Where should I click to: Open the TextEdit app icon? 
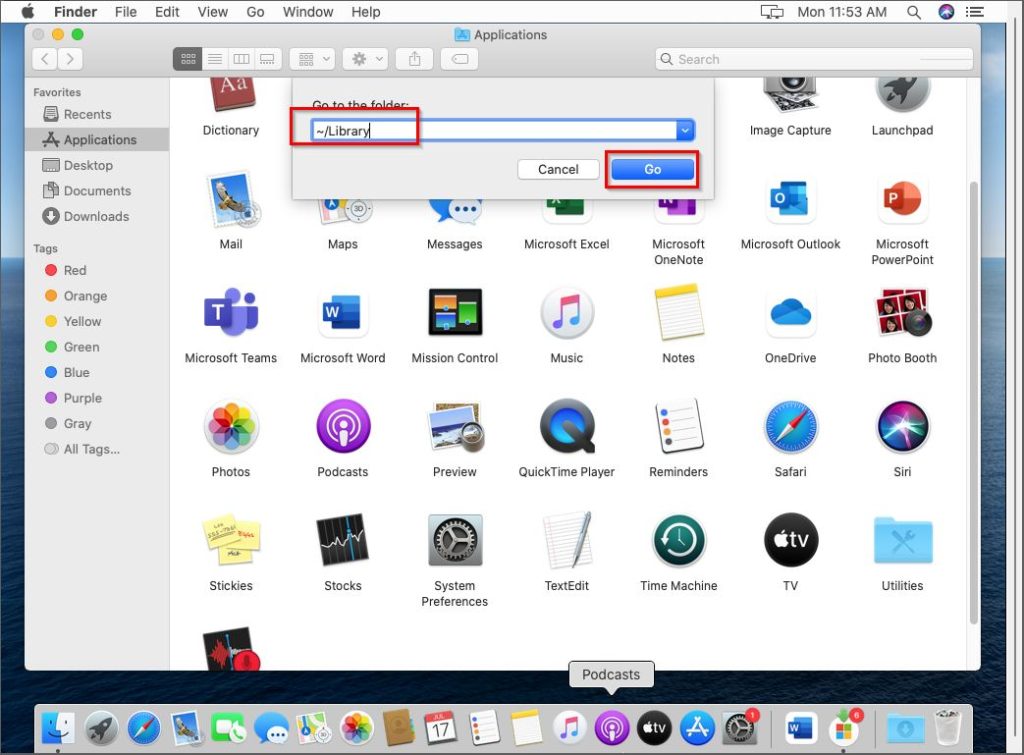(566, 540)
